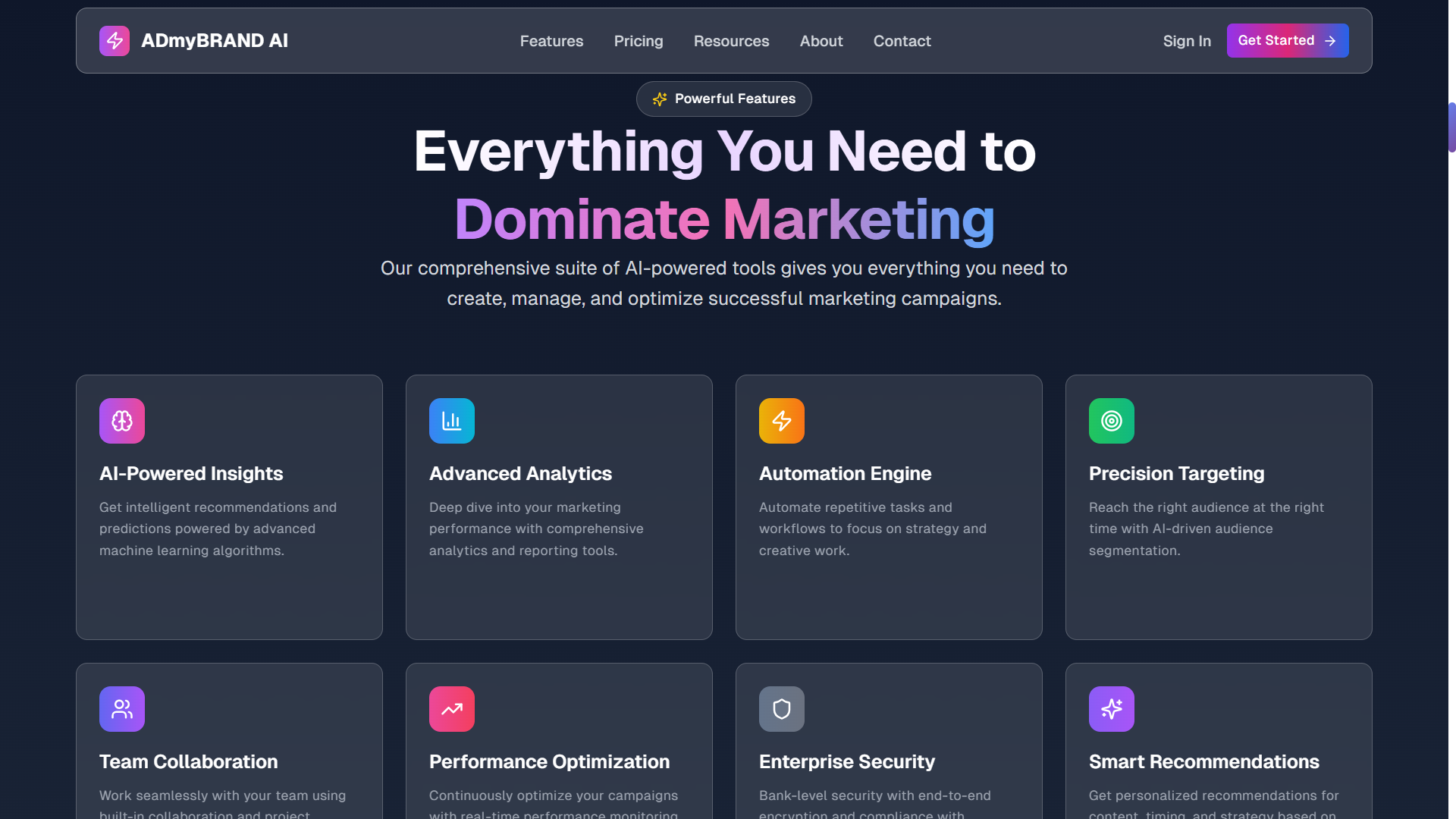
Task: Open the Contact nav link
Action: (x=902, y=41)
